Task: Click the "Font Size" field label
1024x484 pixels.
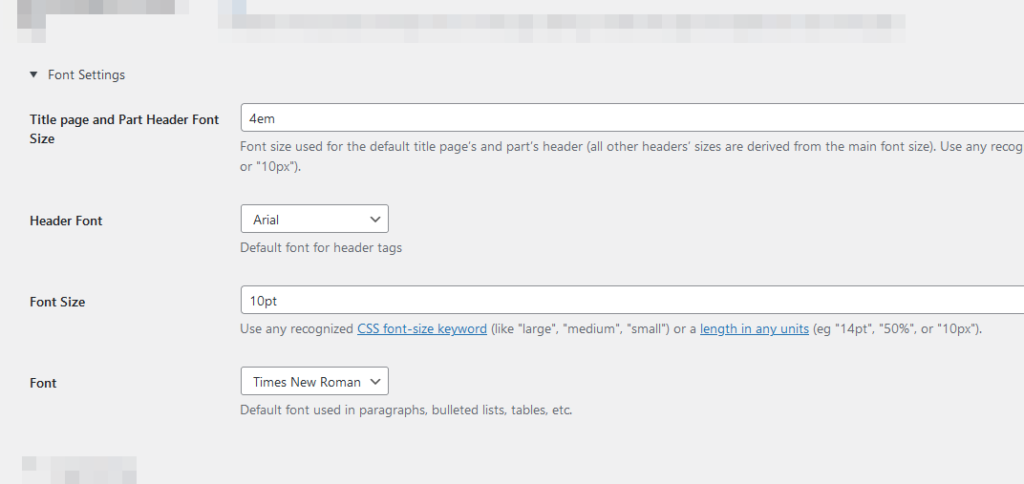Action: click(x=57, y=302)
